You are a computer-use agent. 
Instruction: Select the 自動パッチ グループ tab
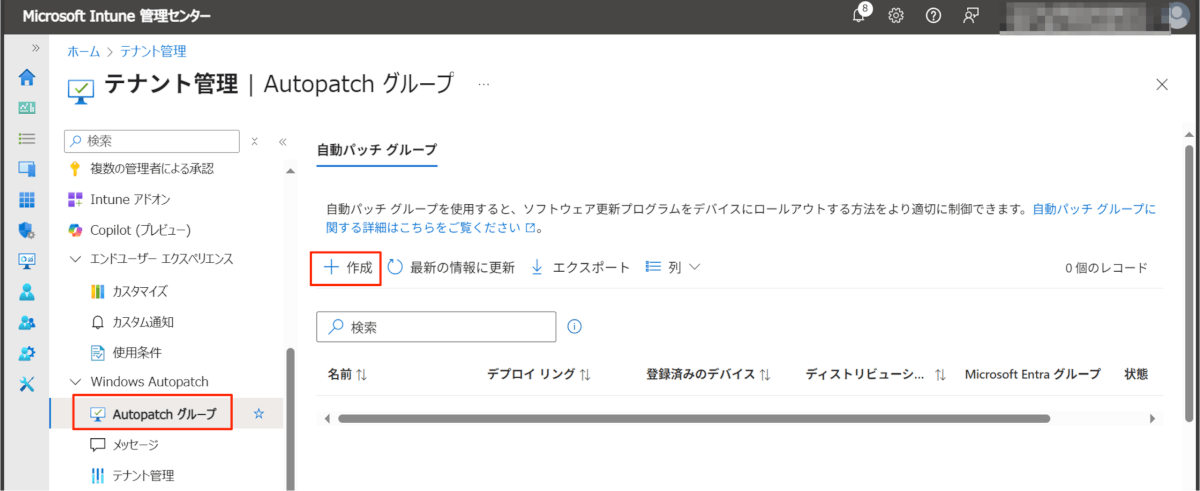377,149
